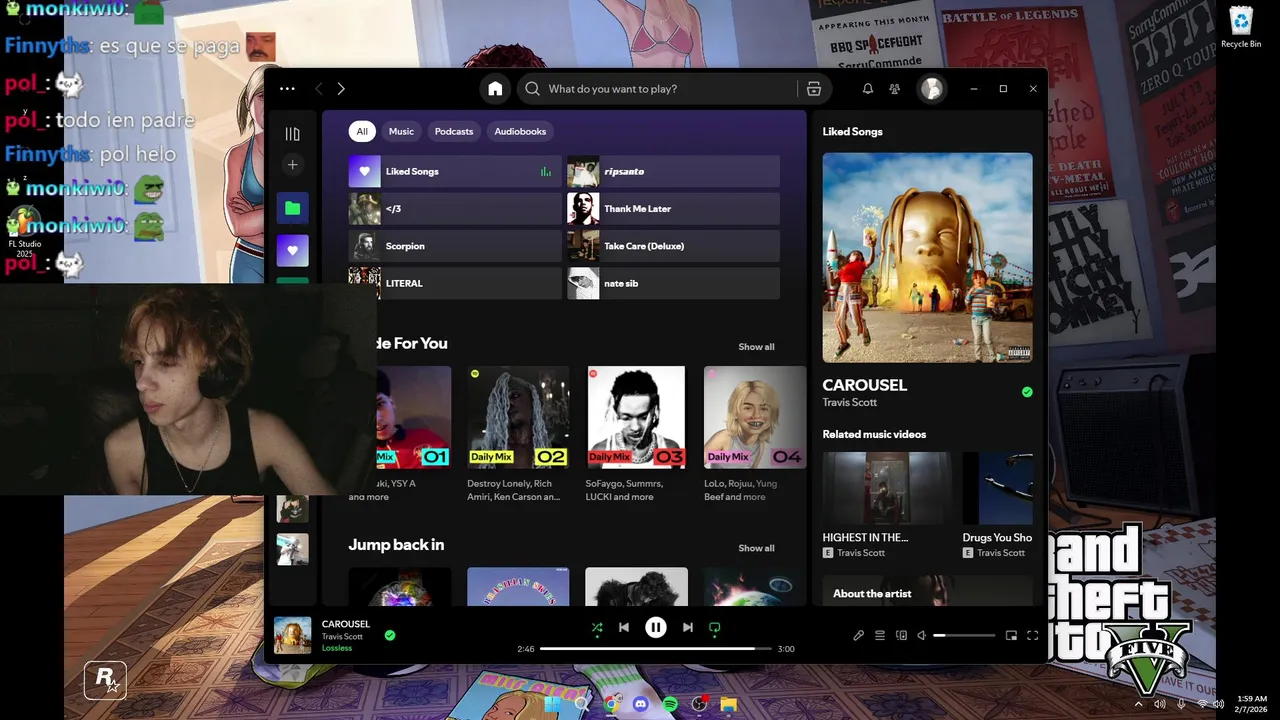
Task: Open the About the artist card
Action: pyautogui.click(x=928, y=590)
